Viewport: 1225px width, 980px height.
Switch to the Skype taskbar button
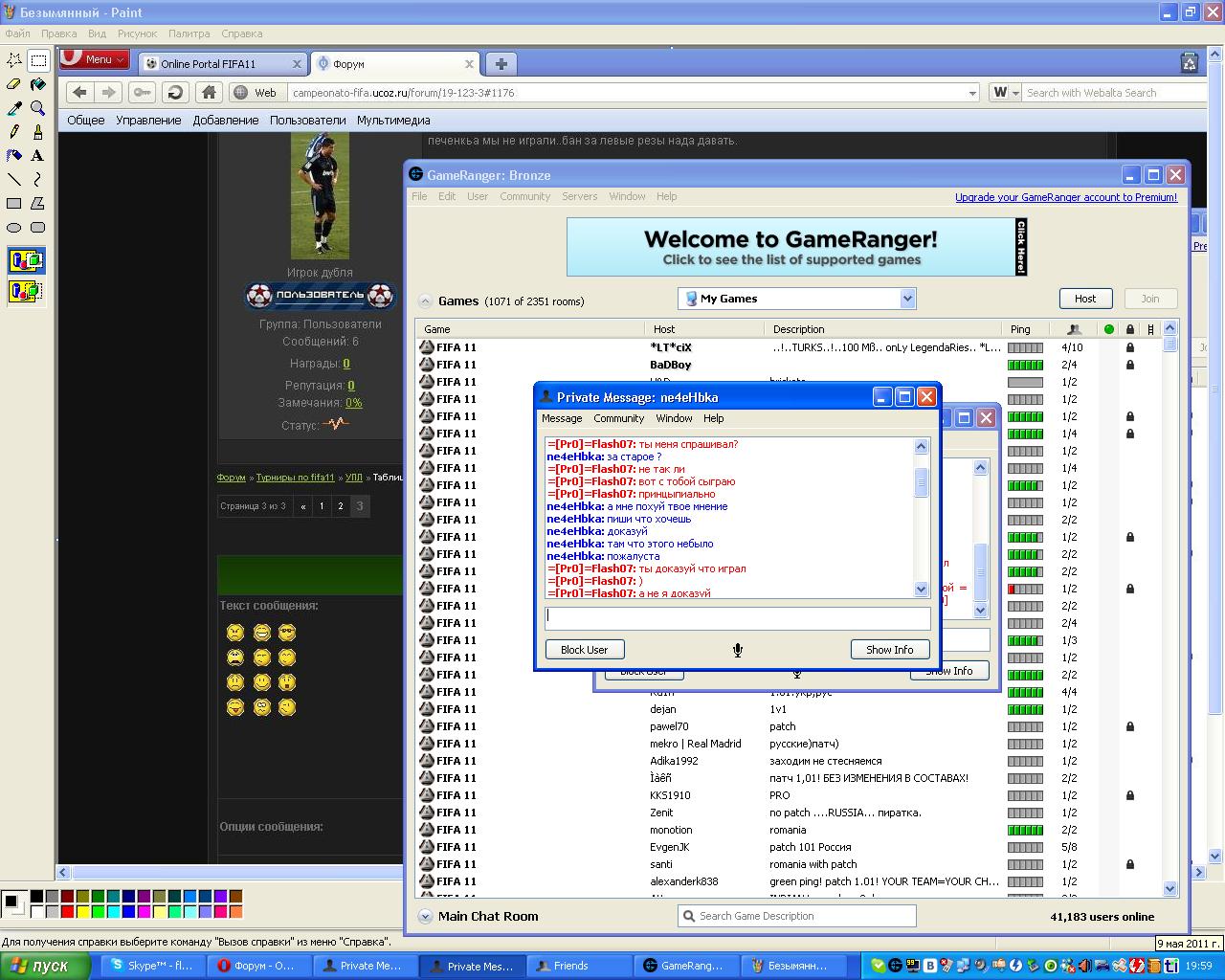tap(151, 966)
